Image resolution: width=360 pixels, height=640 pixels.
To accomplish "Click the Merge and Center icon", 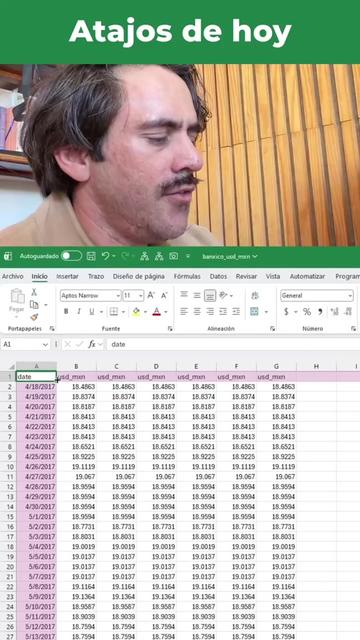I will point(254,311).
